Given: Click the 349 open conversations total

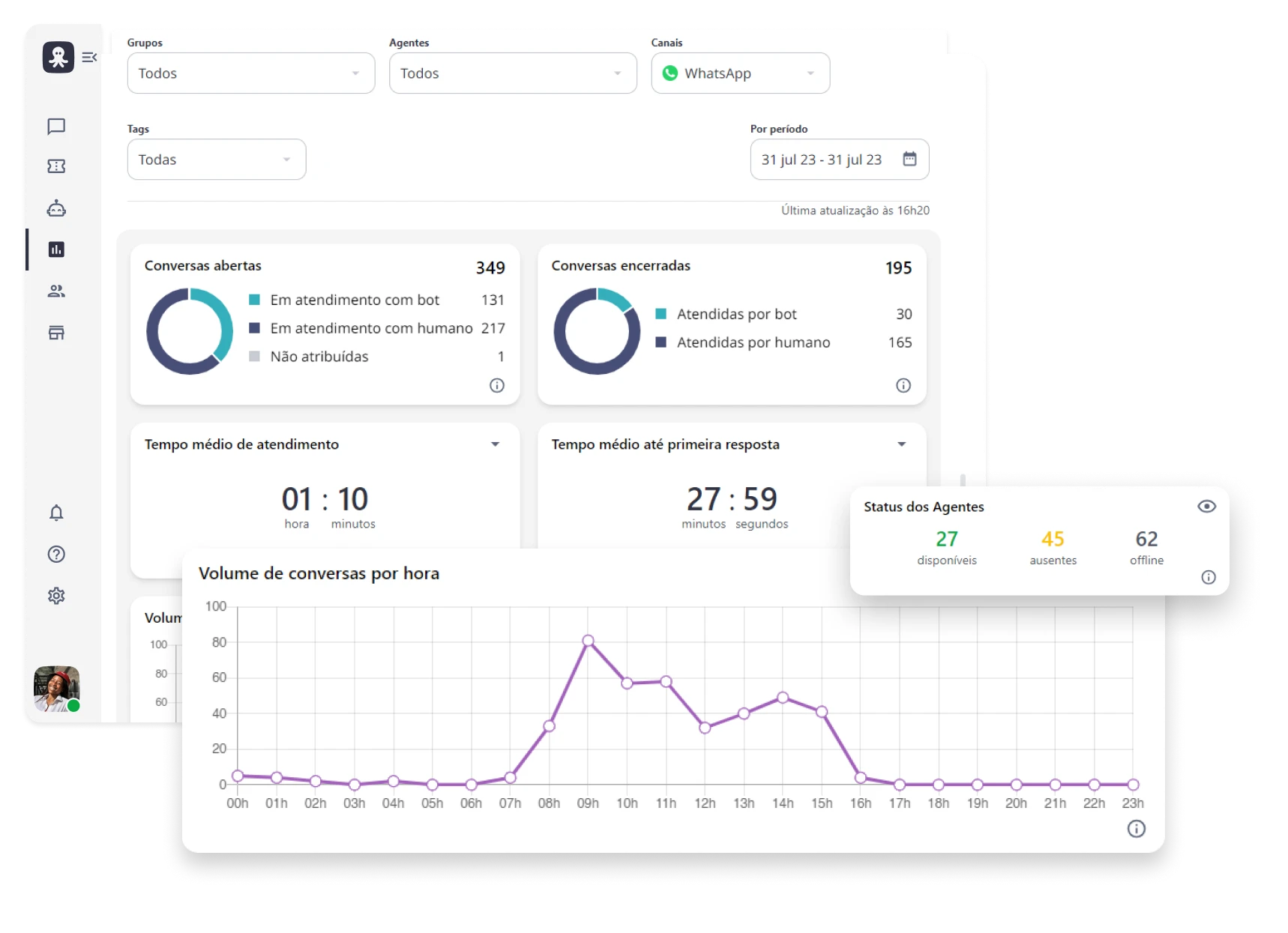Looking at the screenshot, I should (490, 268).
